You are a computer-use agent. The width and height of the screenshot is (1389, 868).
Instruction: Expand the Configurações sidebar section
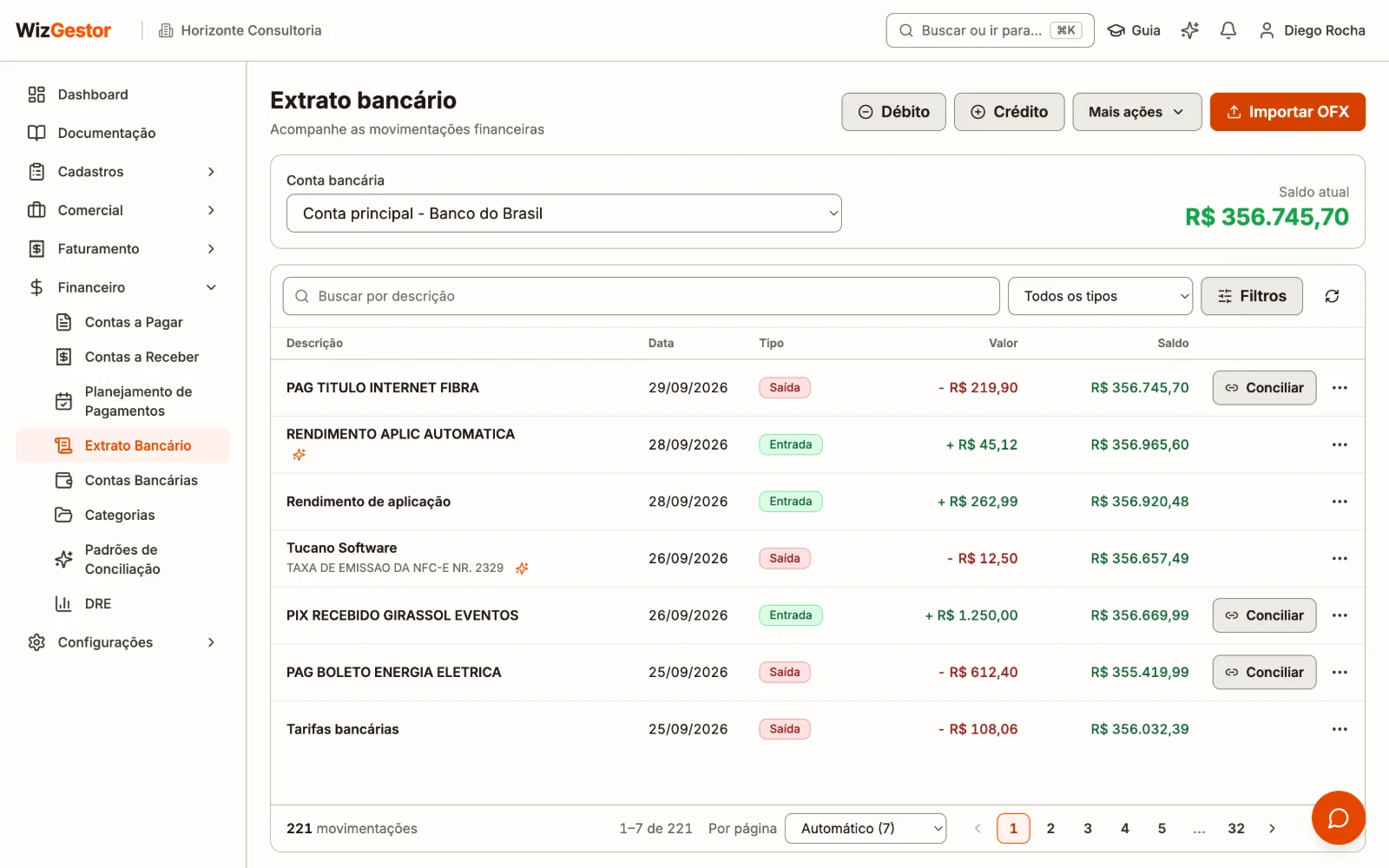122,642
